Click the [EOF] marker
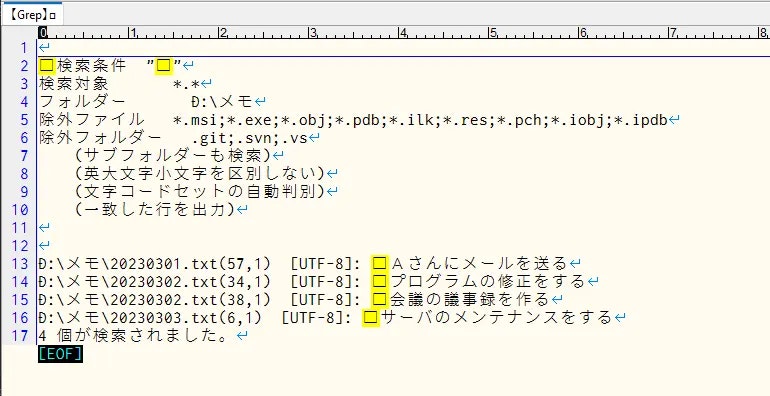770x396 pixels. click(x=60, y=354)
